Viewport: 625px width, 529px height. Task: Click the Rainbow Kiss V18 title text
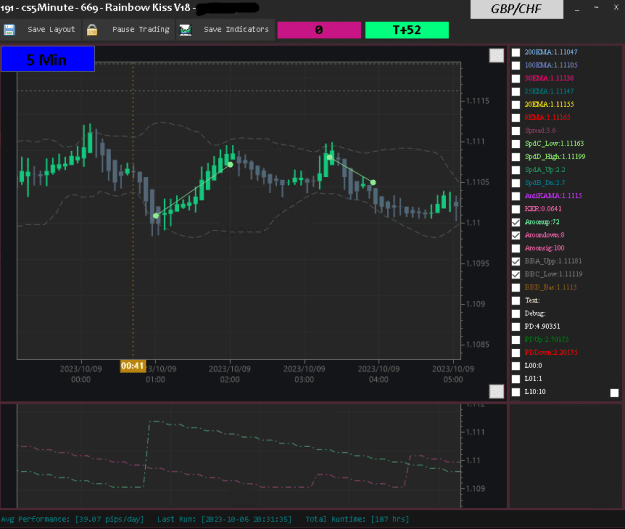coord(147,8)
